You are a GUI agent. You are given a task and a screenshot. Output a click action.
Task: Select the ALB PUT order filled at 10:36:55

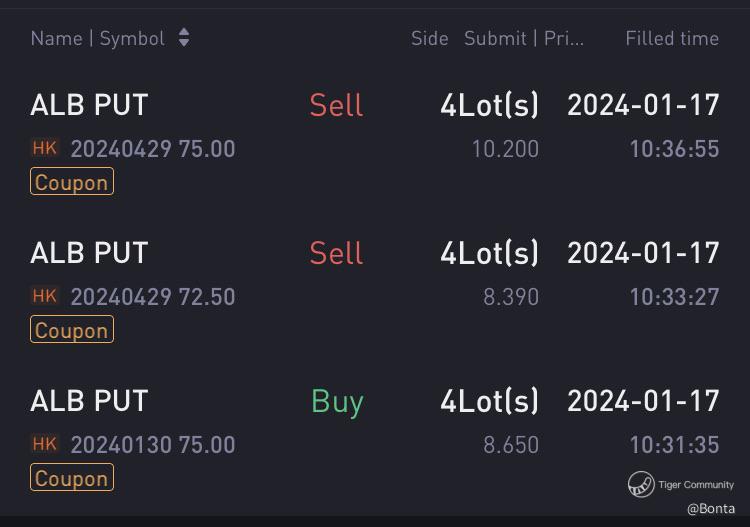pyautogui.click(x=89, y=105)
